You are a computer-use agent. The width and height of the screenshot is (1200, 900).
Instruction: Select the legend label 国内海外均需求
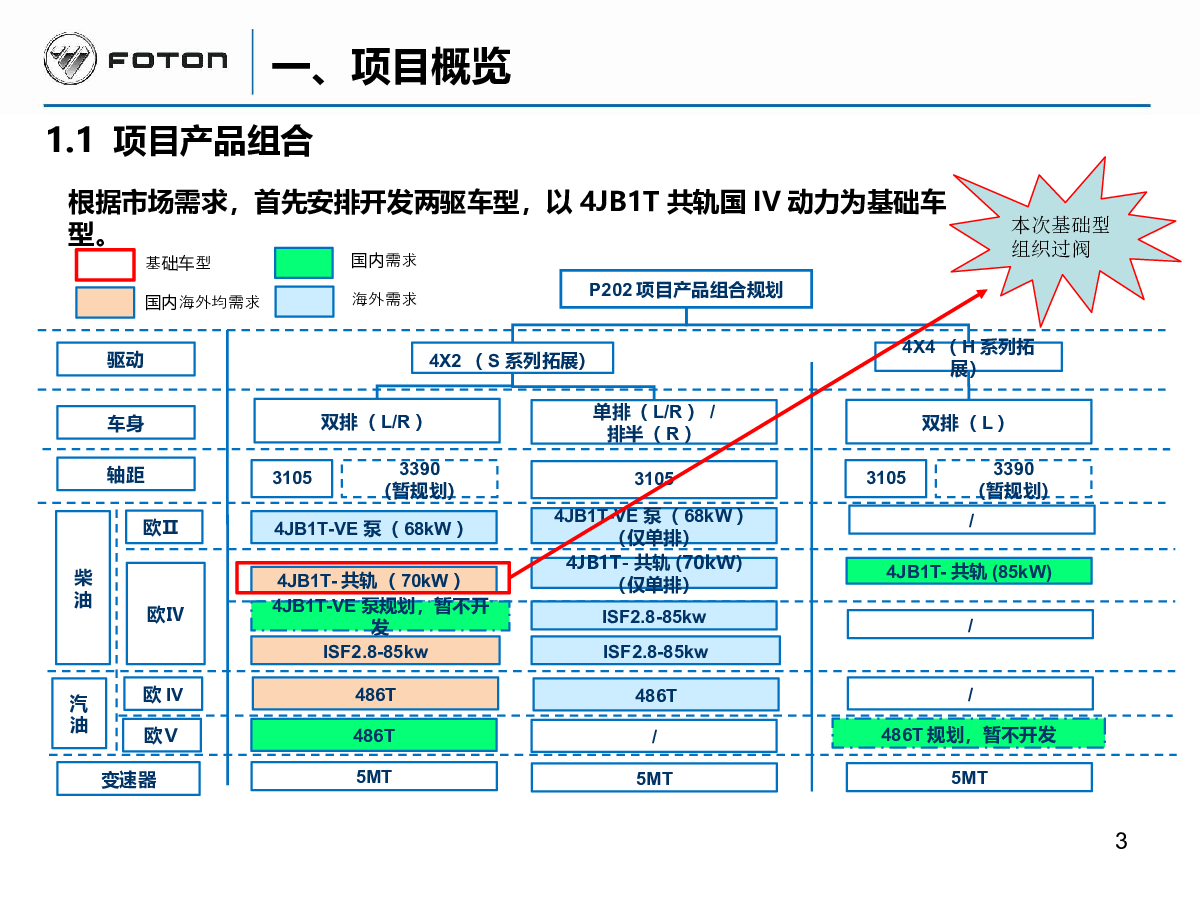(x=202, y=302)
